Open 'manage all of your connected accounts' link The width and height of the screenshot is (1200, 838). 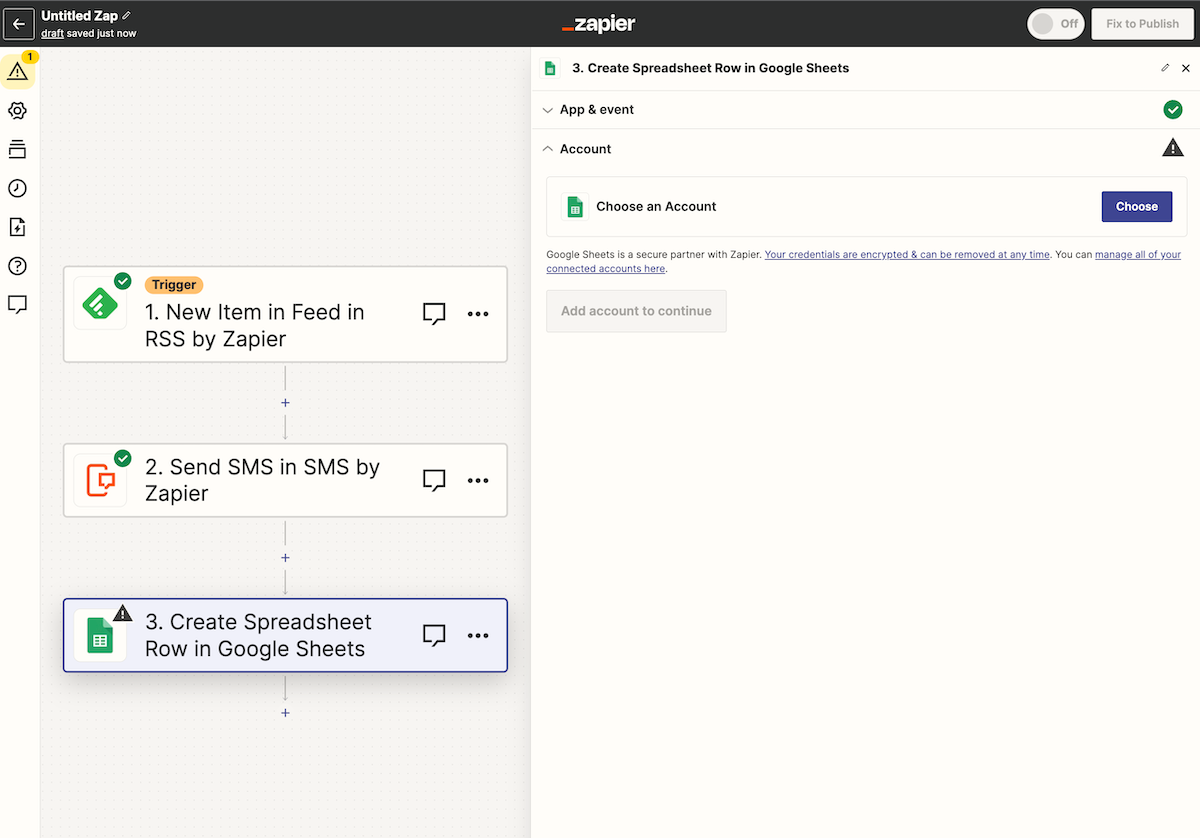(1138, 255)
